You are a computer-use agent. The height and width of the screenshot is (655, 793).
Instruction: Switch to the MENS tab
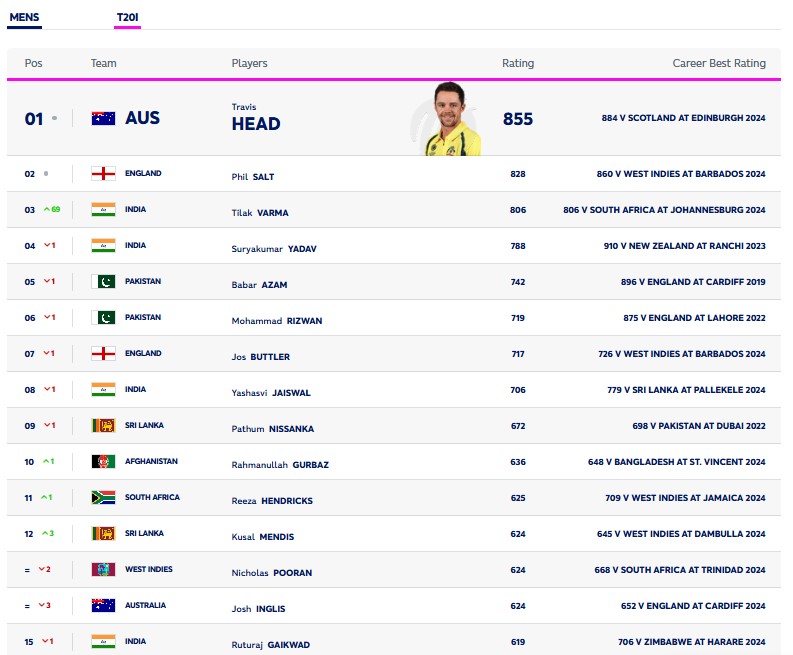(25, 17)
